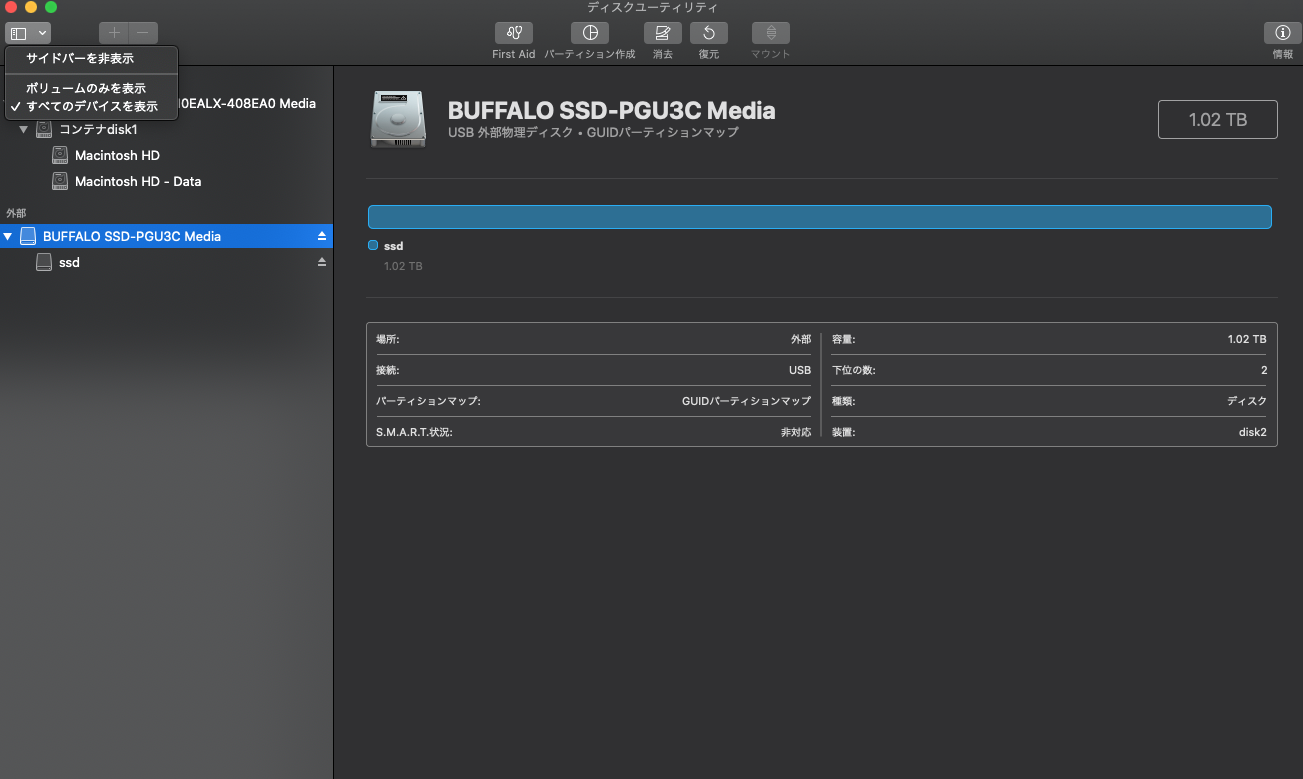Image resolution: width=1303 pixels, height=779 pixels.
Task: Click the 場所 label in info table
Action: (x=387, y=339)
